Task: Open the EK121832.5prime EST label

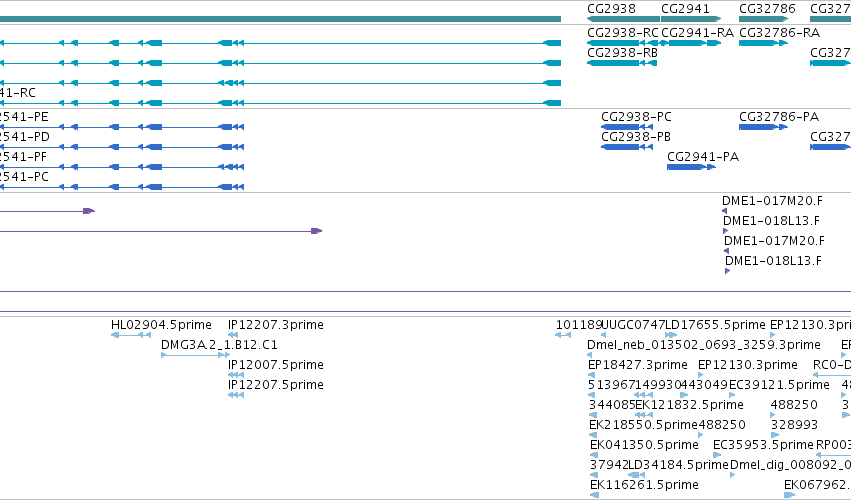Action: click(x=689, y=405)
